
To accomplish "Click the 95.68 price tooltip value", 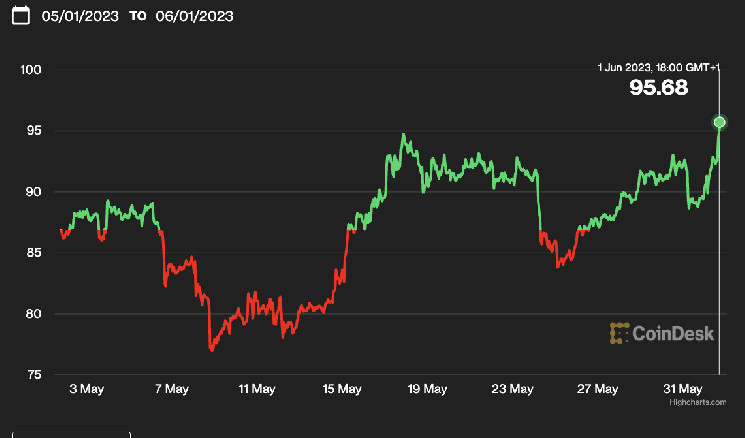I will coord(659,88).
